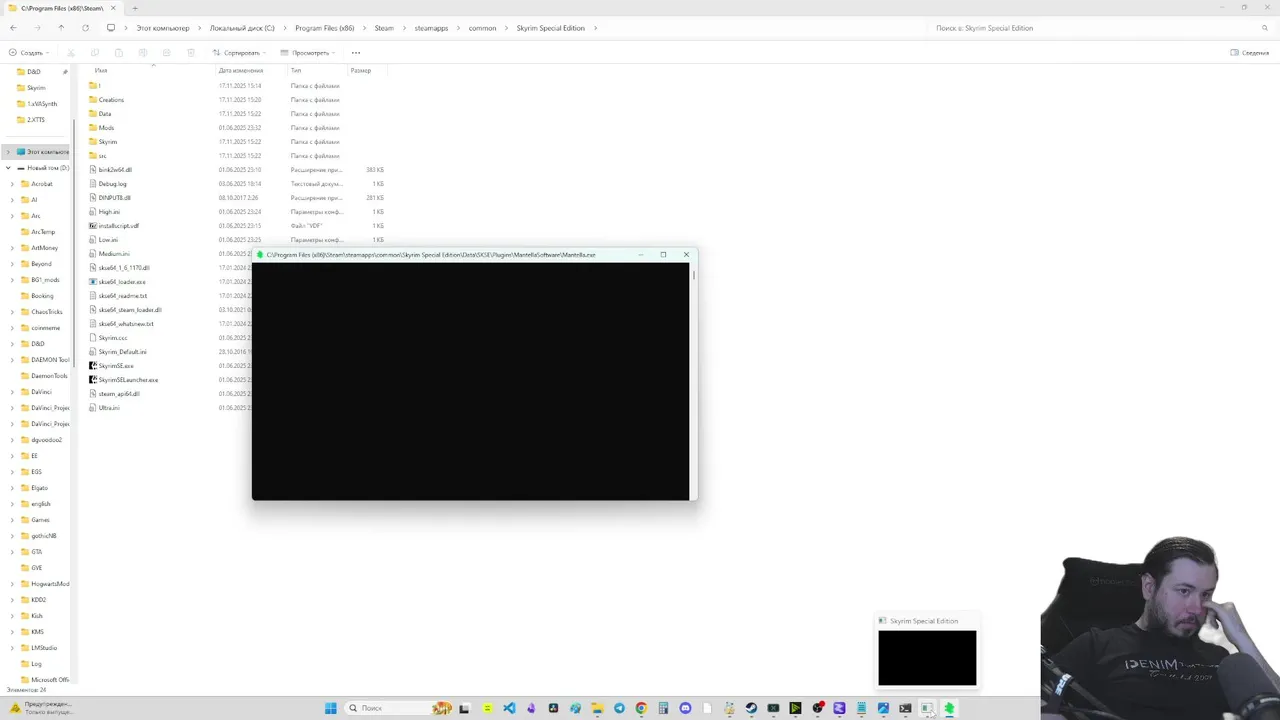Screen dimensions: 1280x720
Task: Click the Skyrim Special Edition taskbar preview thumbnail
Action: click(927, 658)
